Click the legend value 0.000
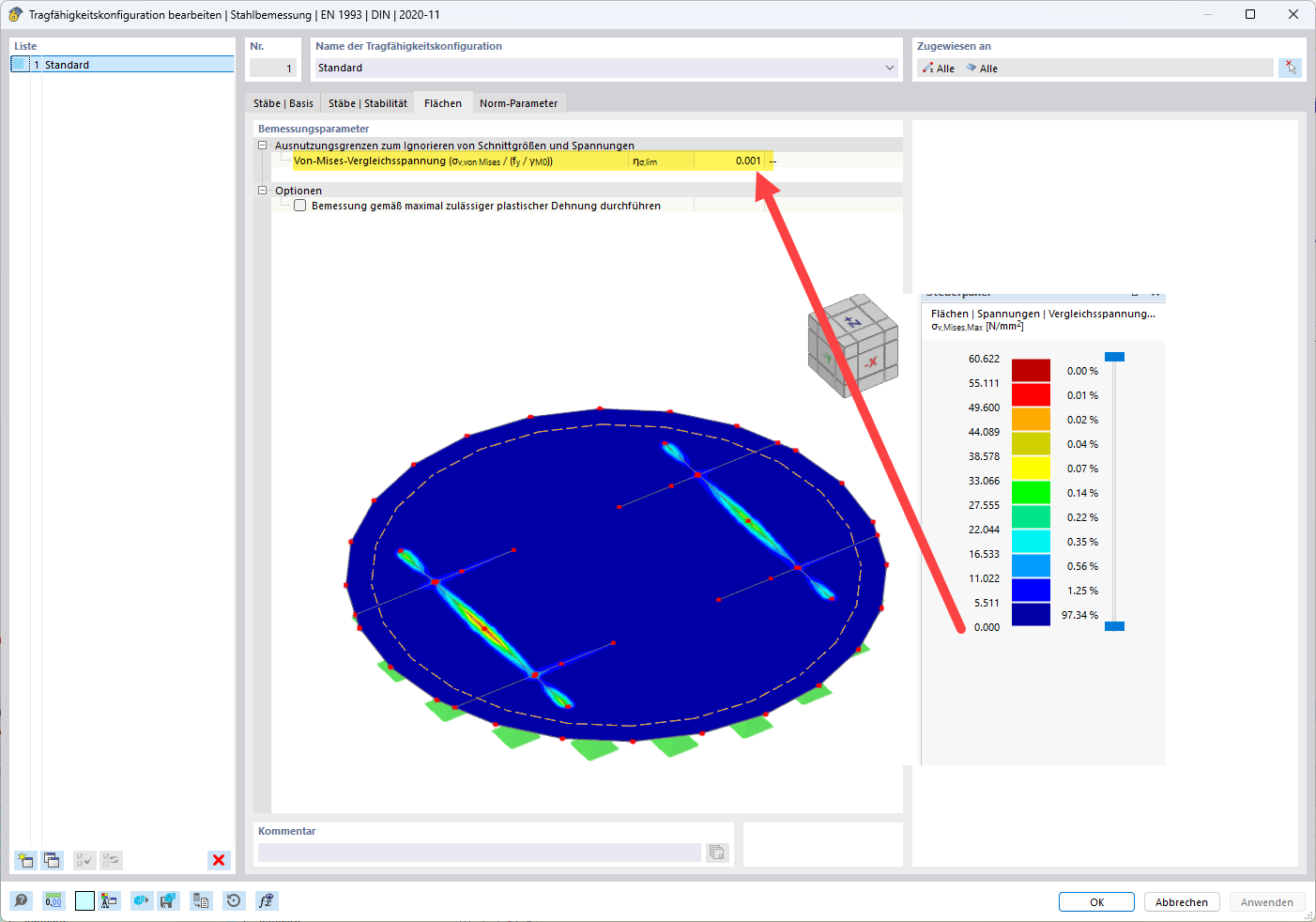Image resolution: width=1316 pixels, height=922 pixels. (987, 627)
